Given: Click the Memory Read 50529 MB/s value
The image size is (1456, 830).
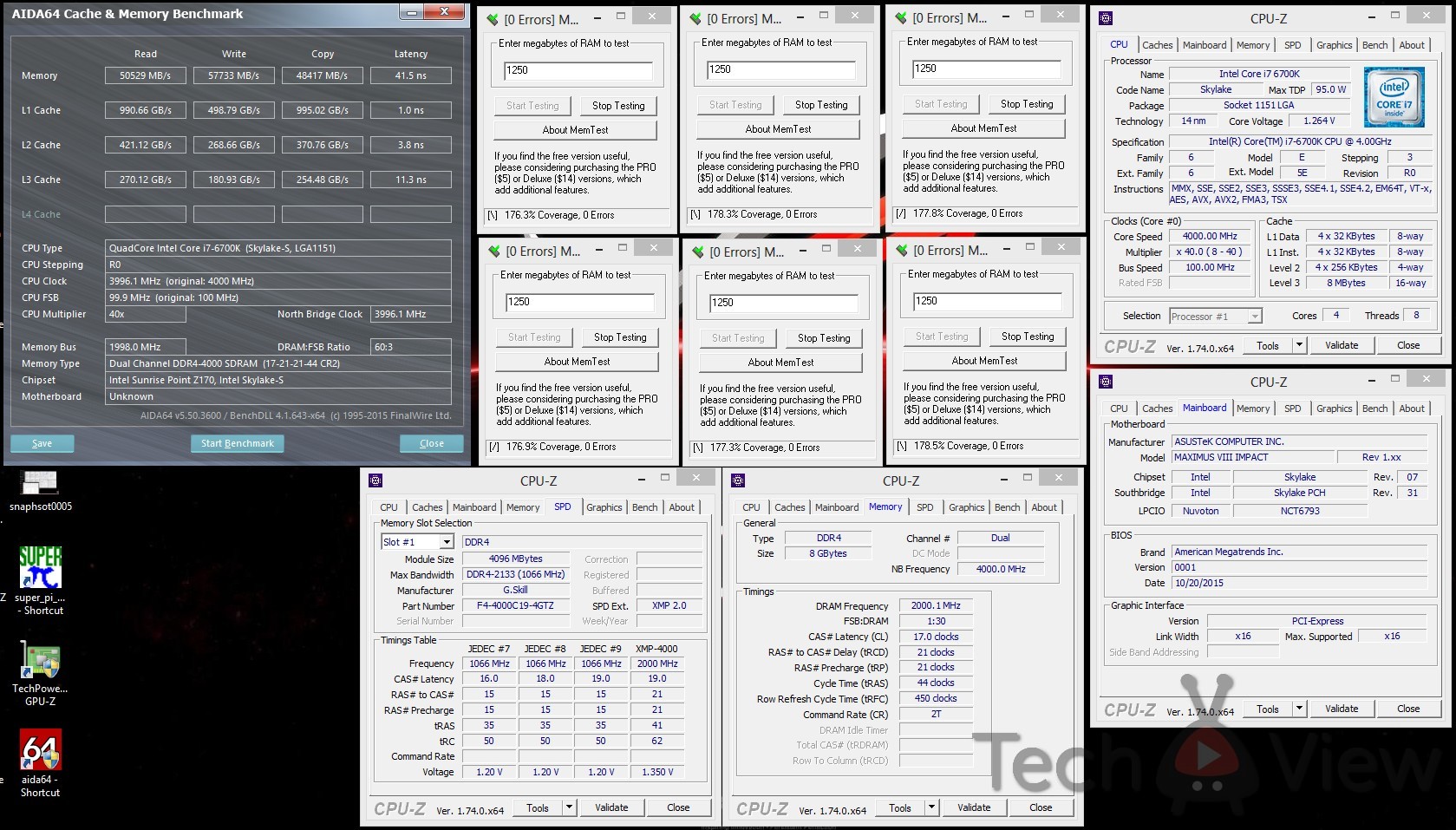Looking at the screenshot, I should [x=146, y=75].
